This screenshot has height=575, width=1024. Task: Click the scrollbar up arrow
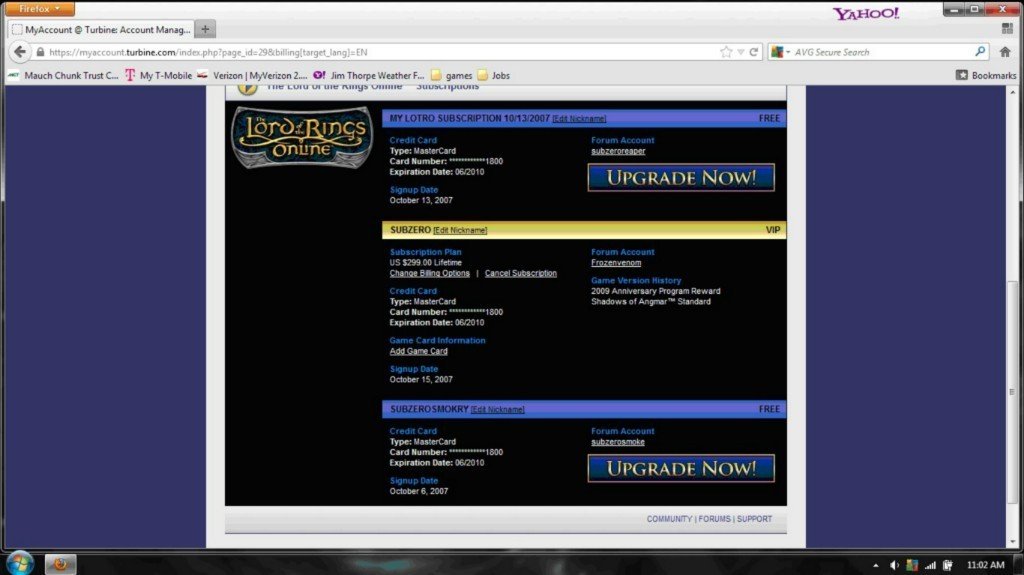pyautogui.click(x=1013, y=92)
